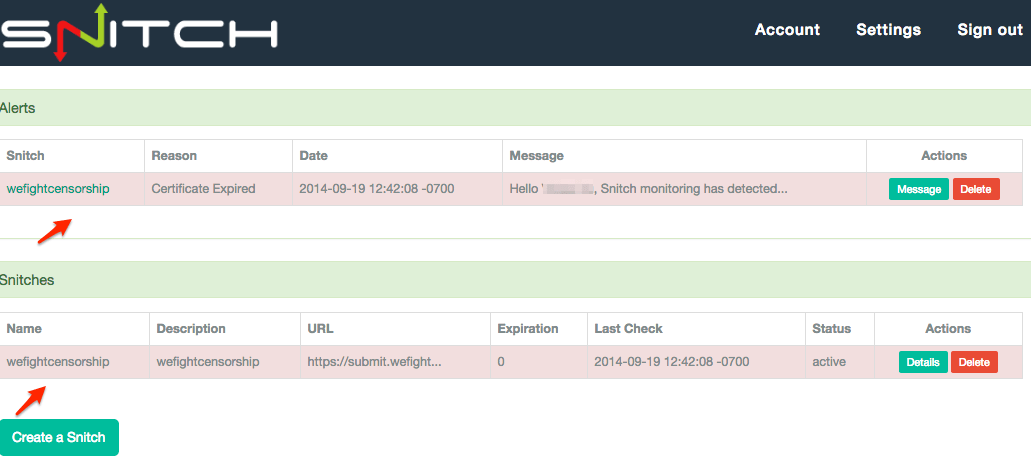Click the alert message starting with Hello

pyautogui.click(x=648, y=189)
